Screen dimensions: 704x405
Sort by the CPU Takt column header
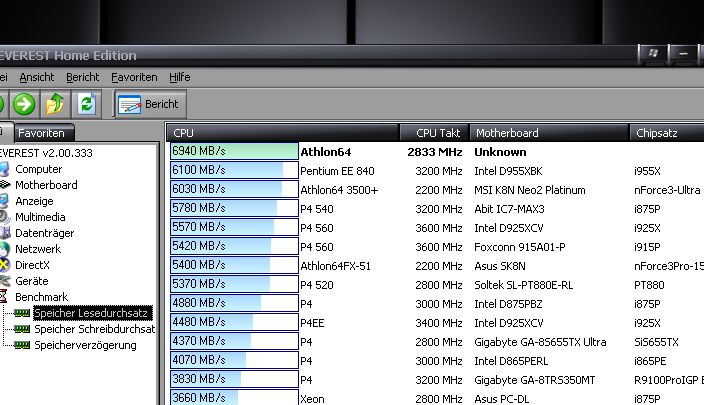[434, 133]
